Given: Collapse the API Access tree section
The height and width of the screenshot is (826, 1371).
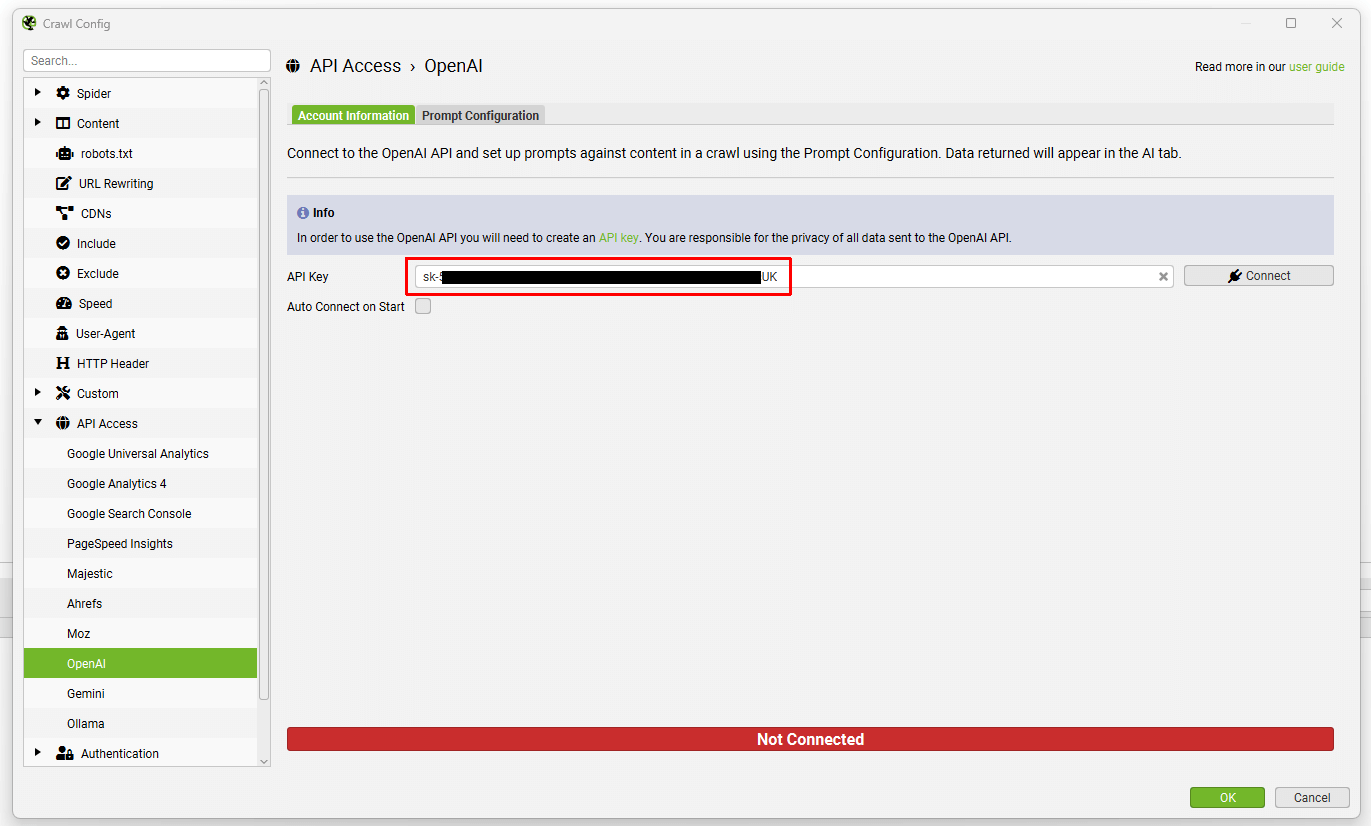Looking at the screenshot, I should [38, 423].
